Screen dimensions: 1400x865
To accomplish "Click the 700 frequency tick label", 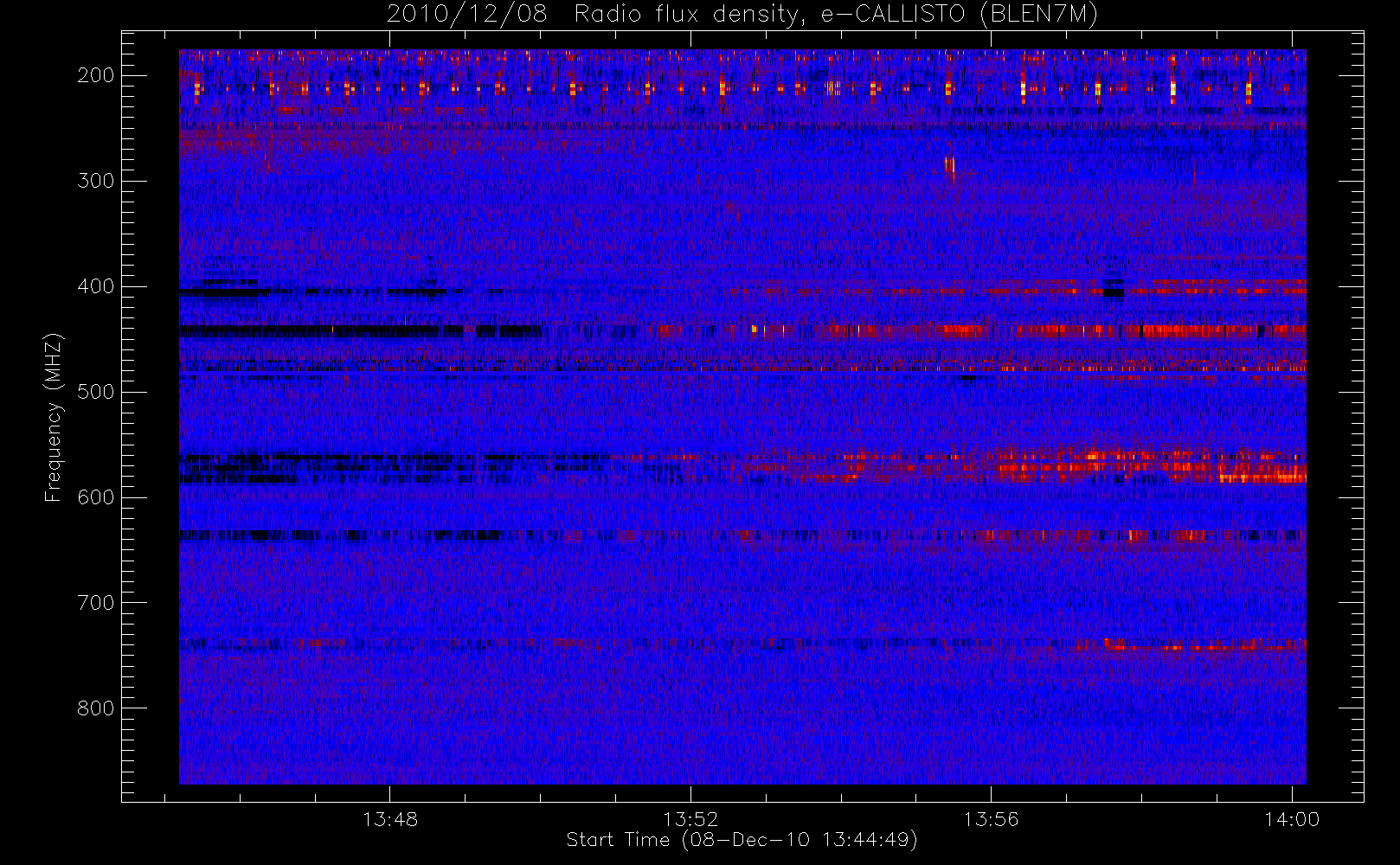I will point(96,603).
